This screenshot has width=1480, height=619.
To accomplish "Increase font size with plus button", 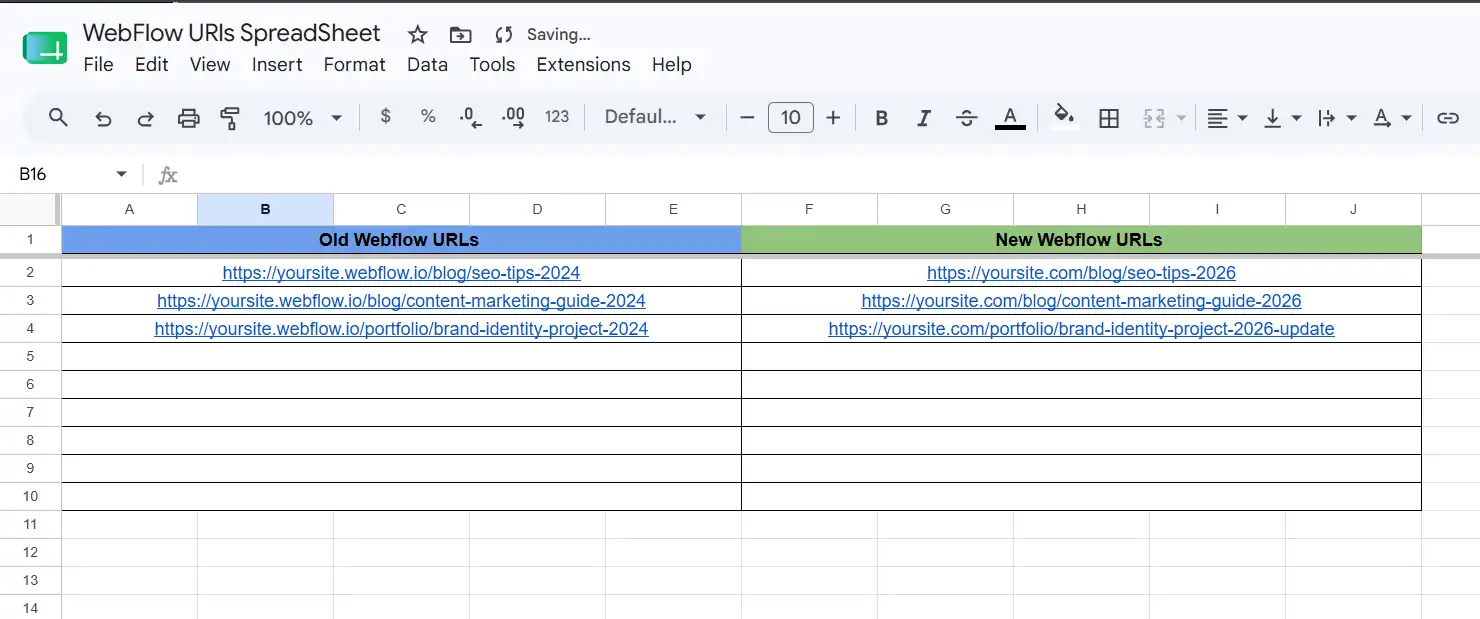I will [x=833, y=118].
